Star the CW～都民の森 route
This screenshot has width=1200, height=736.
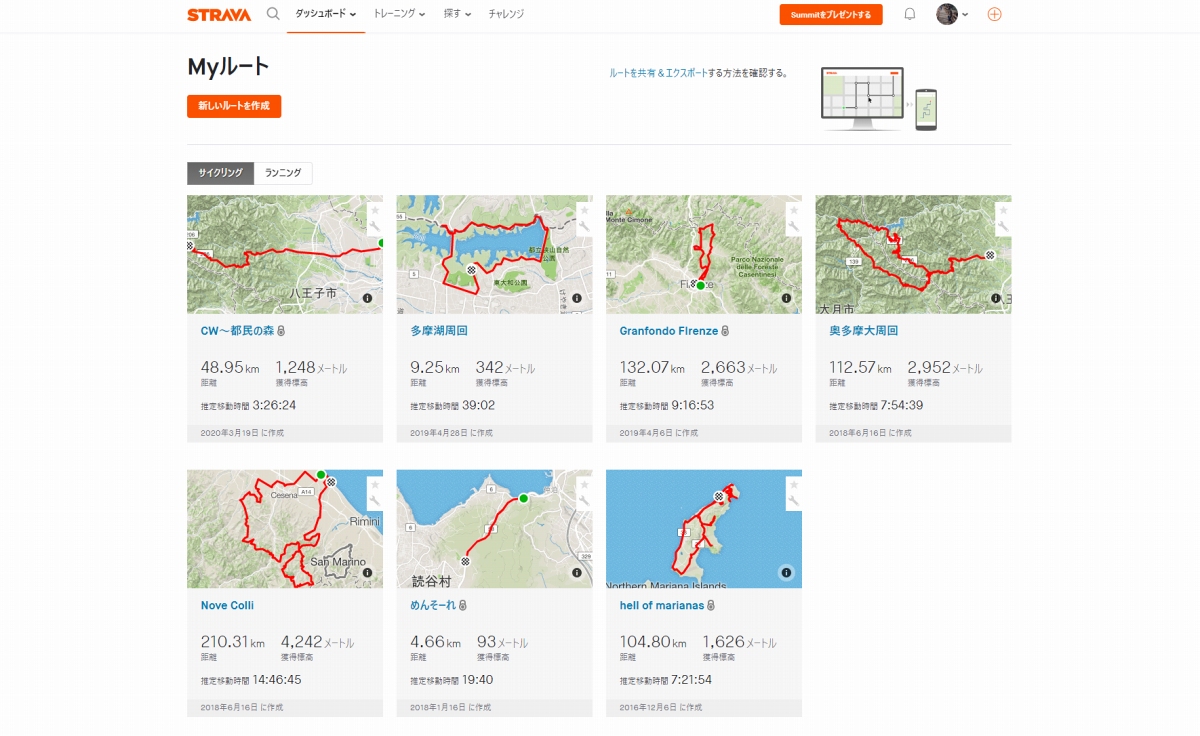click(374, 211)
